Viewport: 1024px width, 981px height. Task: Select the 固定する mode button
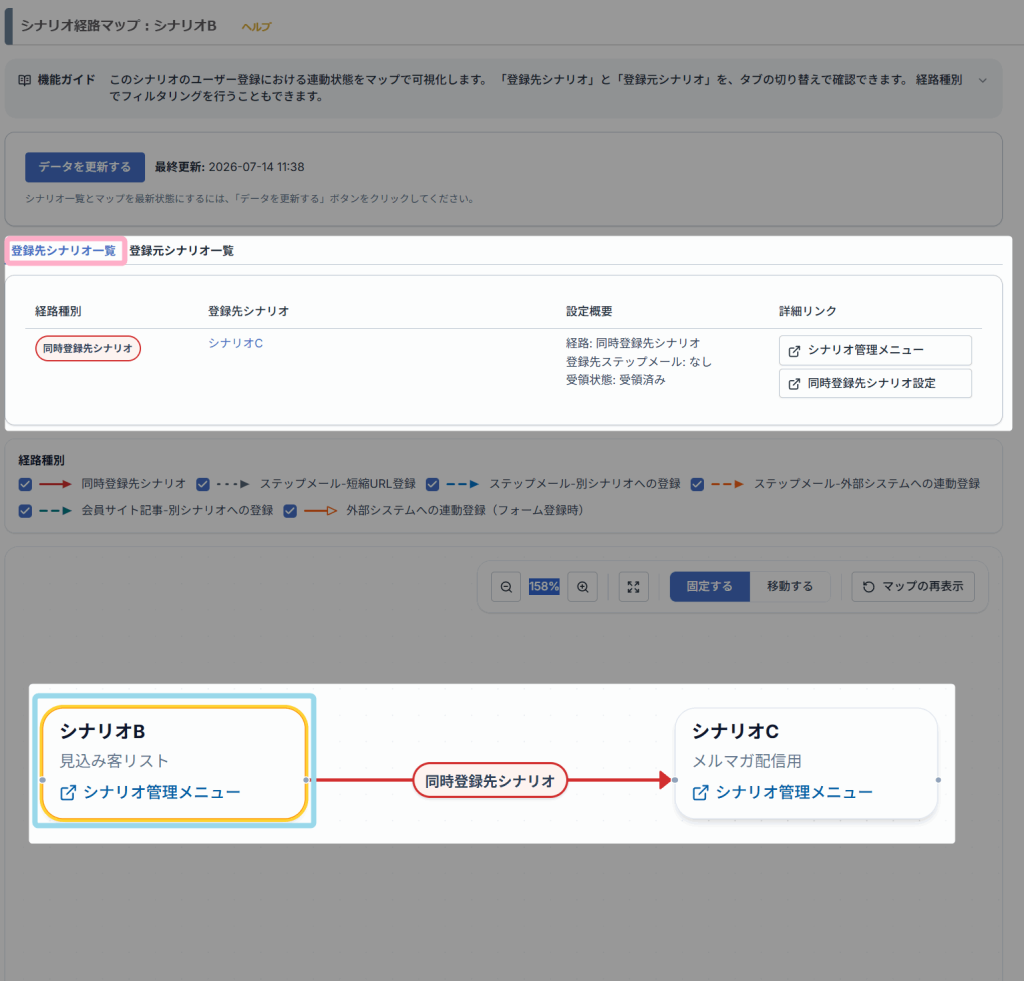pyautogui.click(x=710, y=587)
